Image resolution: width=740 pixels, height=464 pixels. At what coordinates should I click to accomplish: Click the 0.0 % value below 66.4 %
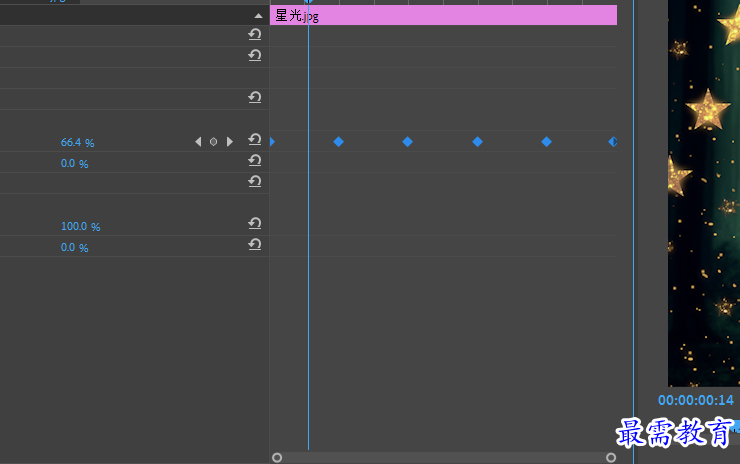click(74, 164)
